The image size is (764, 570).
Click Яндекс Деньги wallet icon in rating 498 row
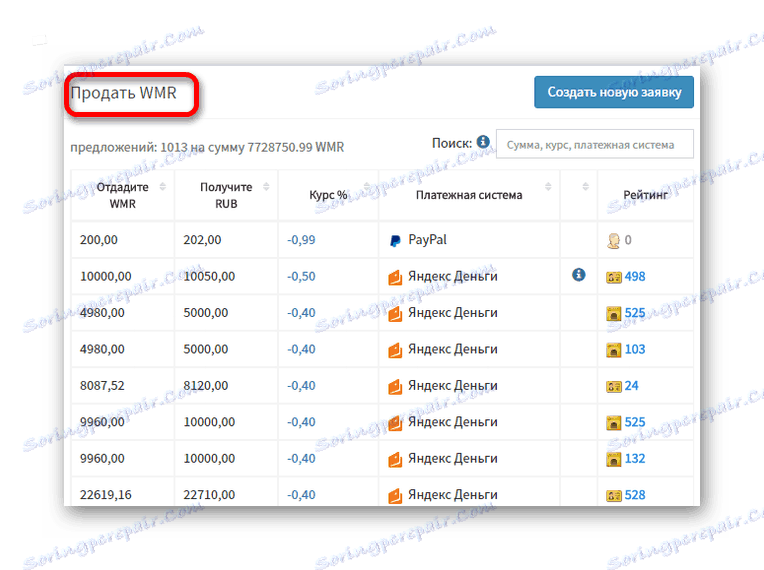395,277
